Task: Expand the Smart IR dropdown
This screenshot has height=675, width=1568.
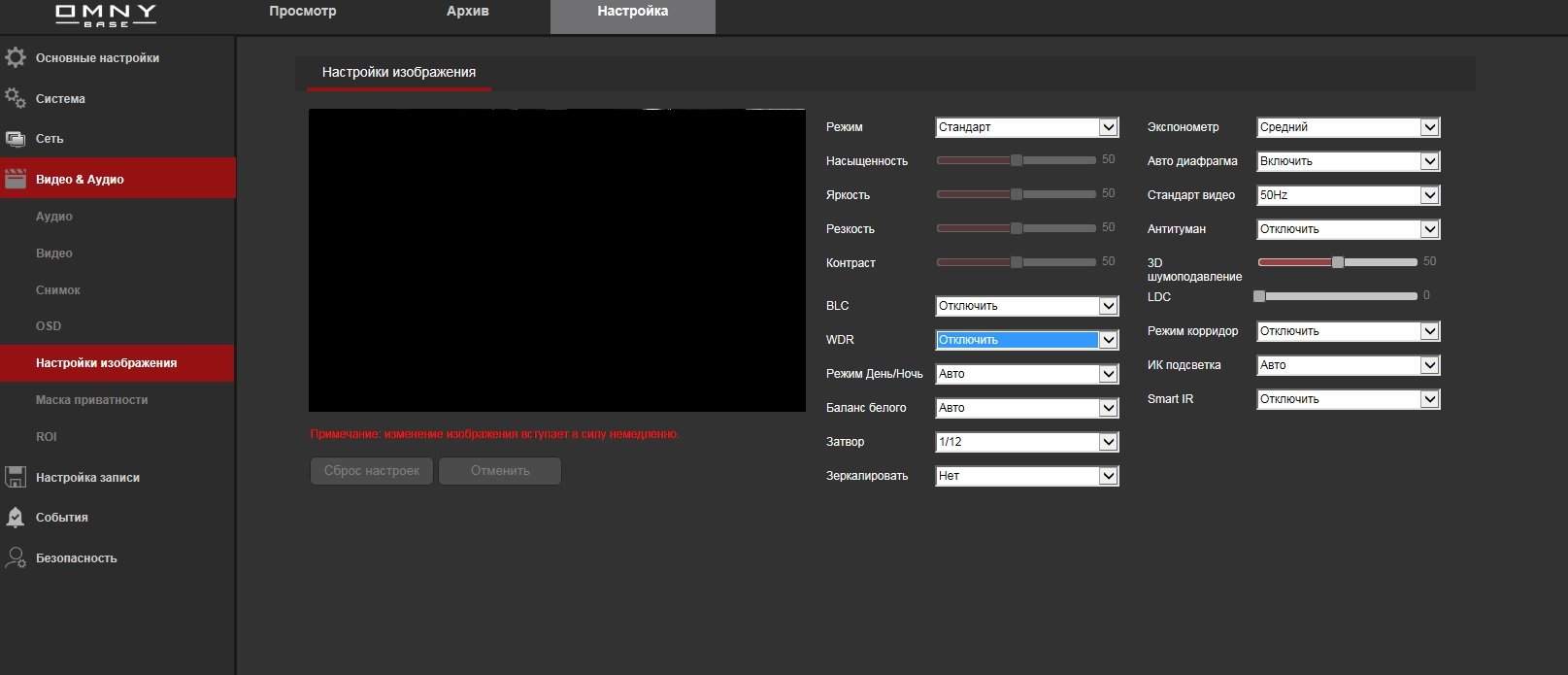Action: point(1347,399)
